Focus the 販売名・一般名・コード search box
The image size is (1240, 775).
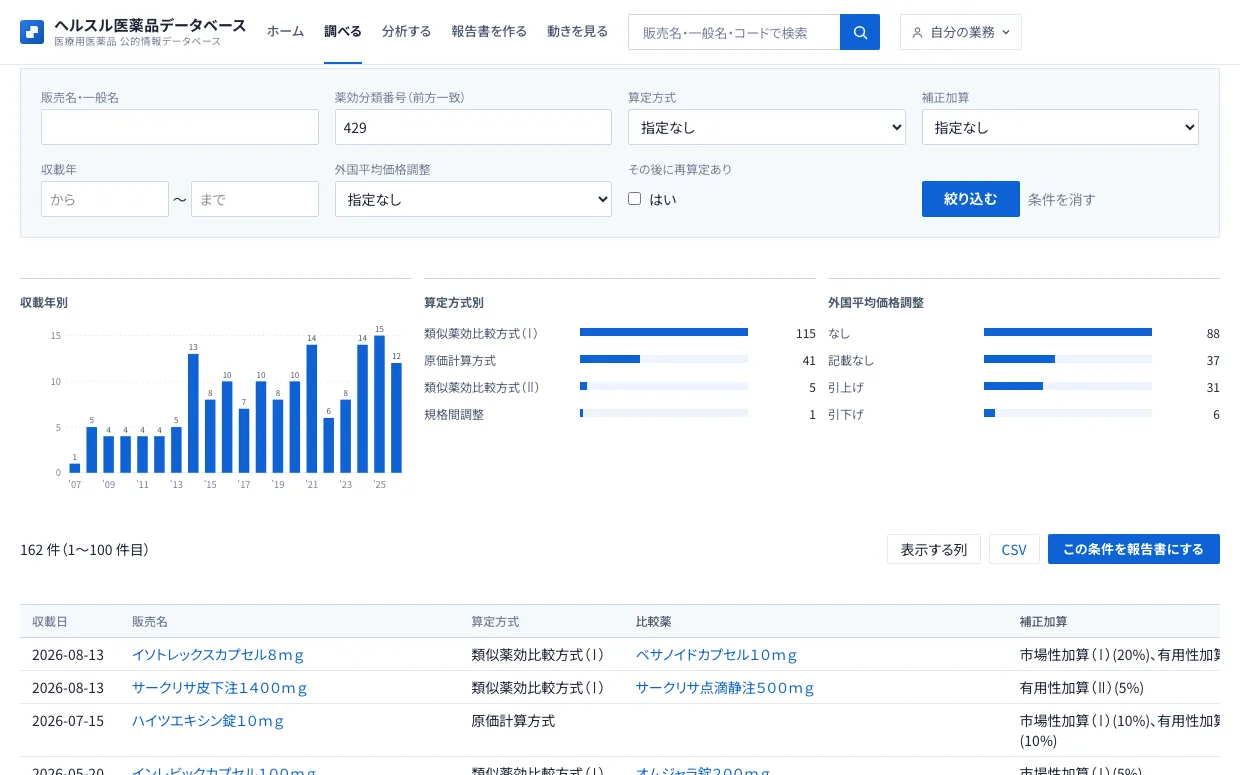click(x=734, y=32)
